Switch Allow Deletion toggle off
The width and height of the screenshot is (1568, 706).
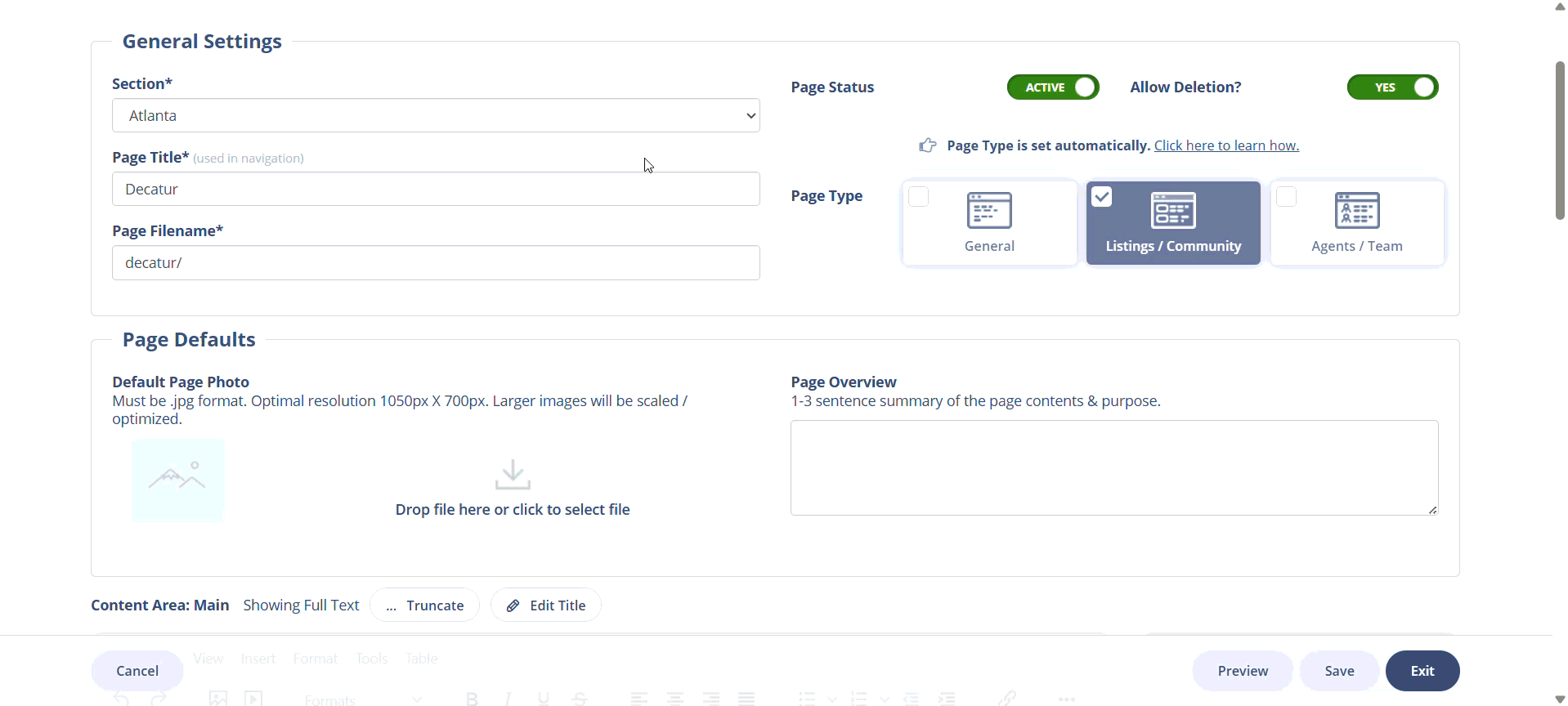1391,87
